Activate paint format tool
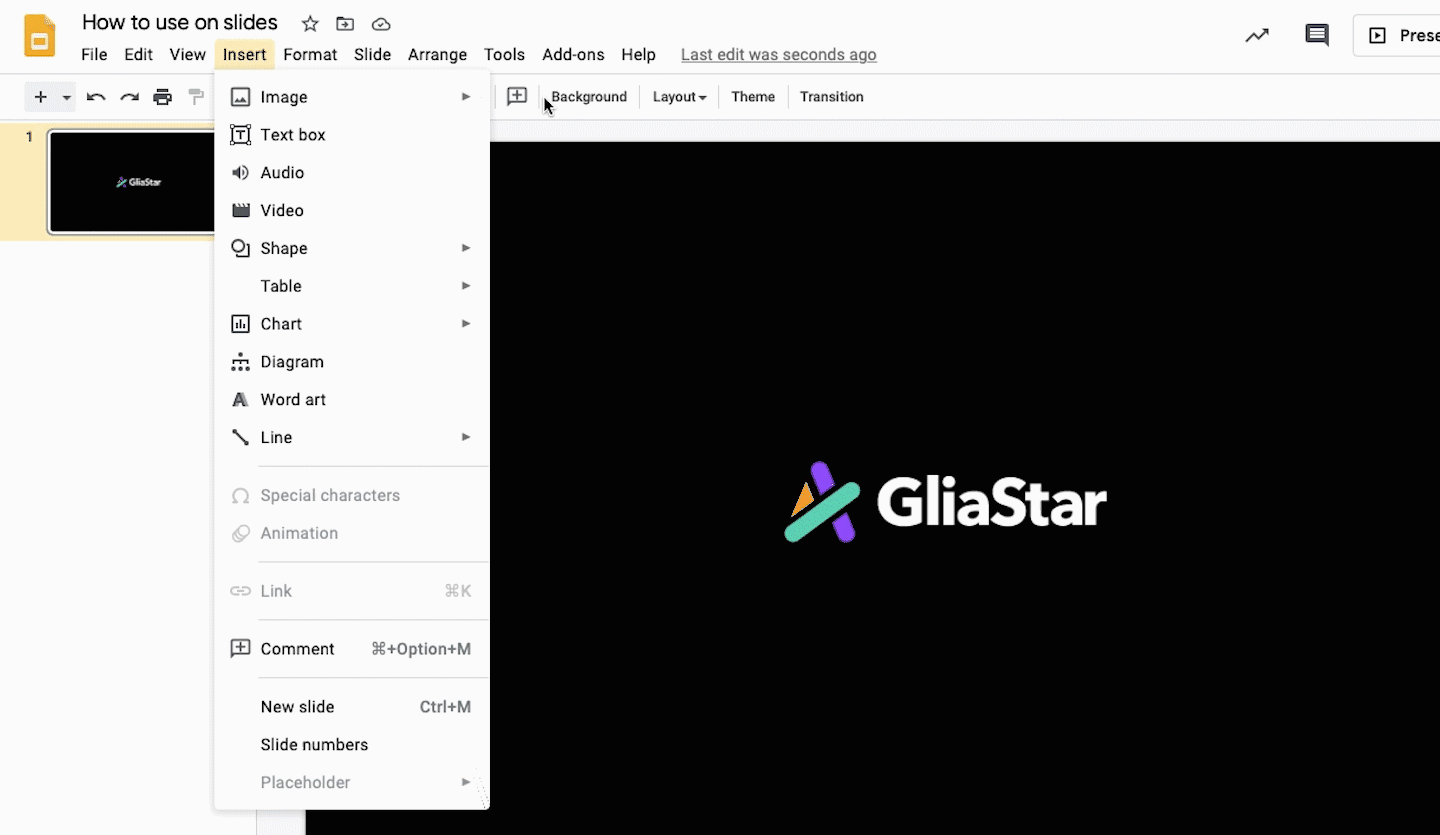This screenshot has width=1440, height=835. tap(196, 97)
